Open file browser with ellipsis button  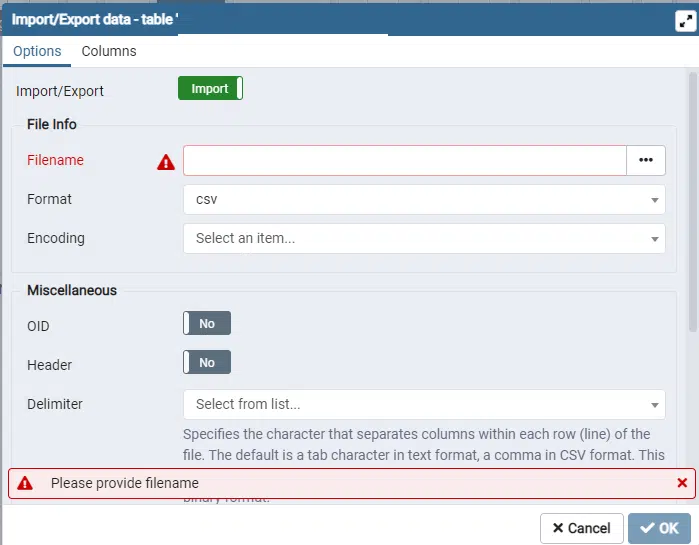646,160
